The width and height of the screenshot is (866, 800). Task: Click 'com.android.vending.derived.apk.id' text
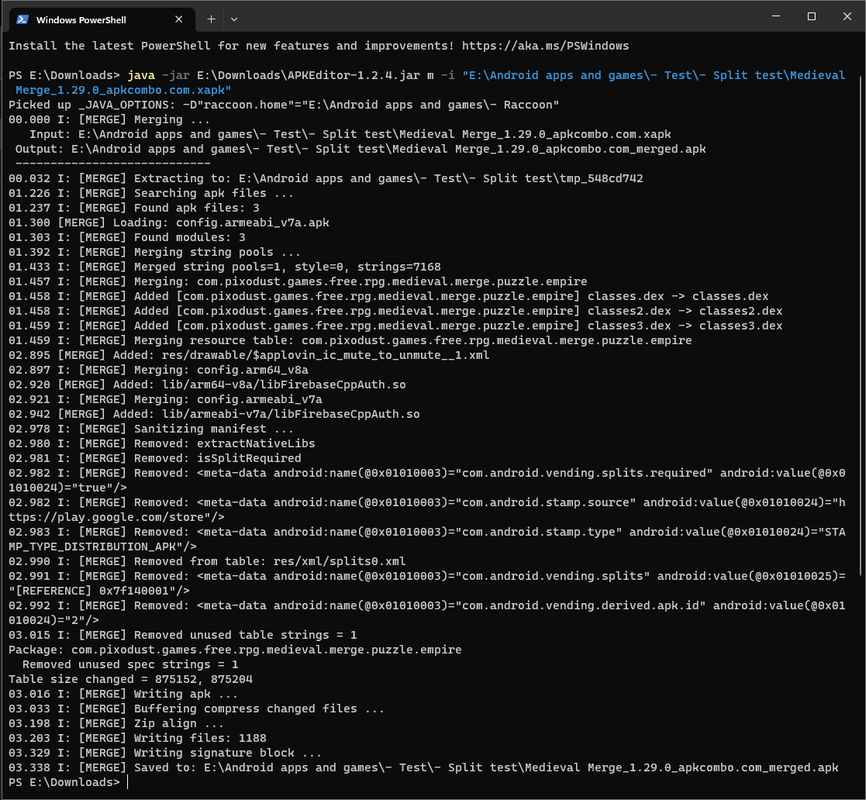[x=580, y=606]
